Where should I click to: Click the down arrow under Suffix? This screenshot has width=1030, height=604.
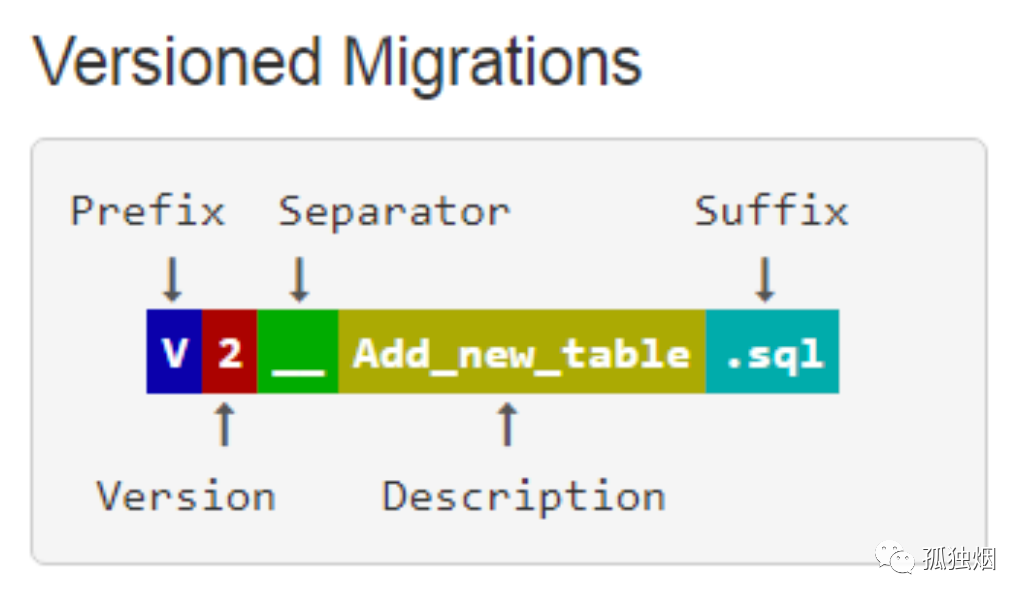tap(765, 279)
